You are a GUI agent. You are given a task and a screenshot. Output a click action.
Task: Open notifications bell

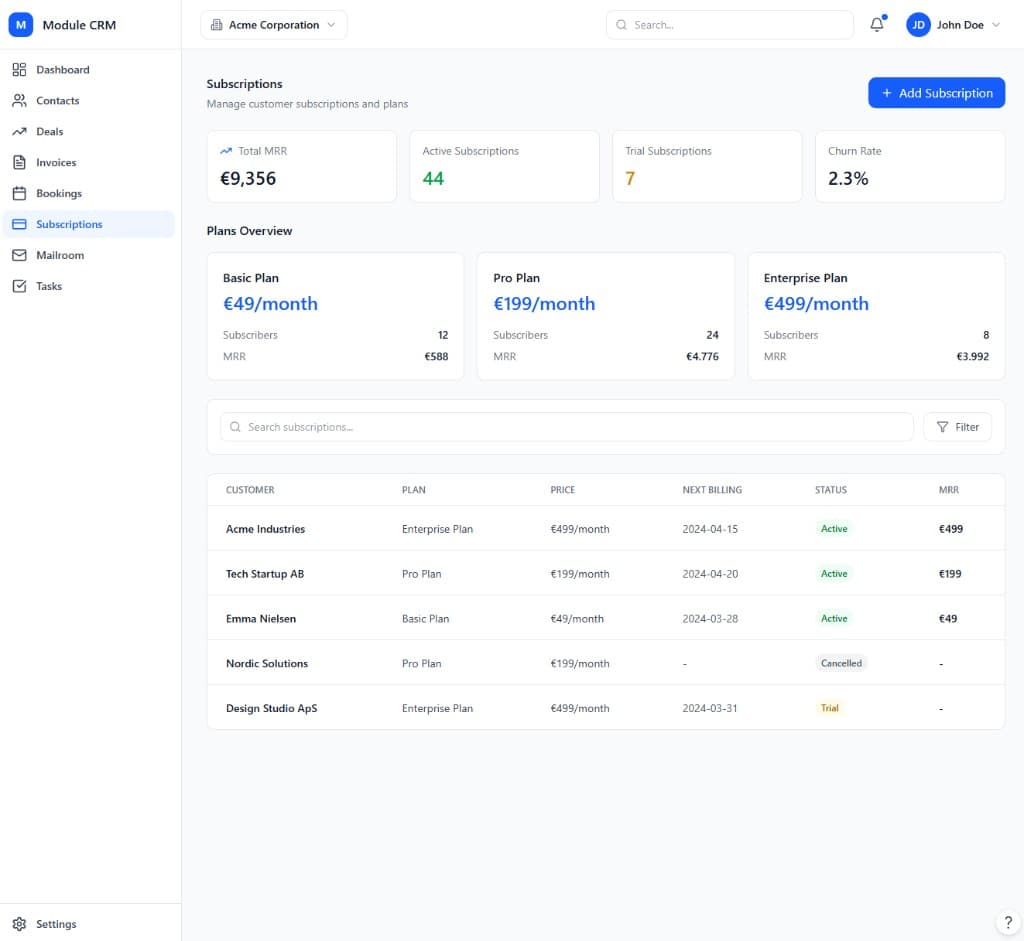coord(877,25)
